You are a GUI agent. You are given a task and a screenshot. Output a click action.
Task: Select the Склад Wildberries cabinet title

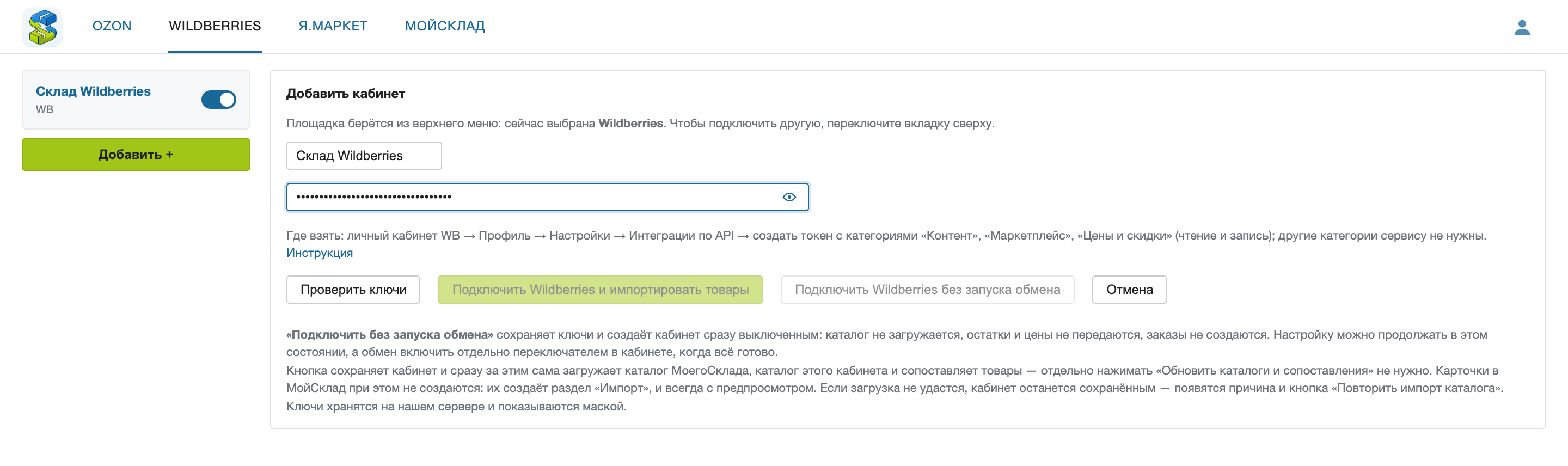(93, 91)
